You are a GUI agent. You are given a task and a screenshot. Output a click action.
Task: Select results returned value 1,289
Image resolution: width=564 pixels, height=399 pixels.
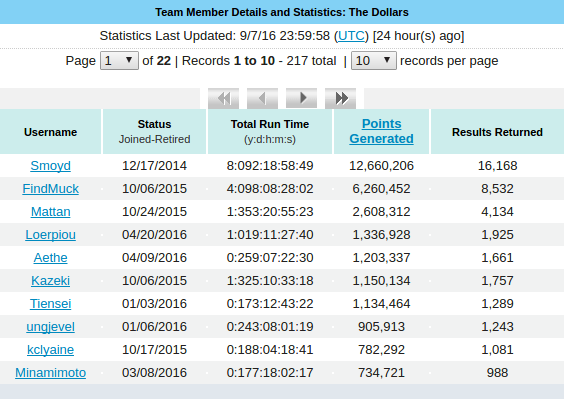pyautogui.click(x=497, y=304)
